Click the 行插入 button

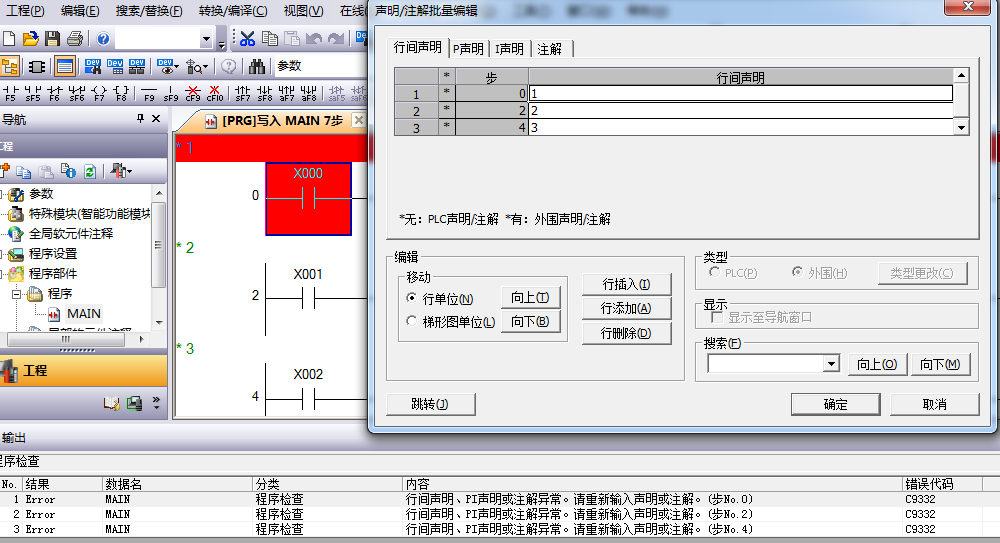point(626,285)
